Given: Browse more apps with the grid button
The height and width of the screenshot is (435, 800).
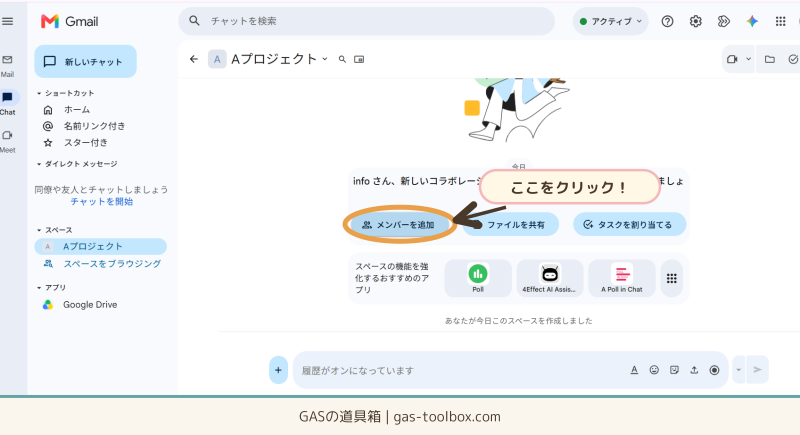Looking at the screenshot, I should coord(672,278).
